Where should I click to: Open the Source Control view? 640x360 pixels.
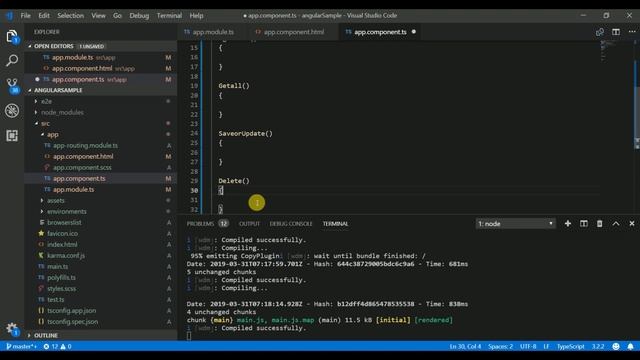click(x=12, y=85)
